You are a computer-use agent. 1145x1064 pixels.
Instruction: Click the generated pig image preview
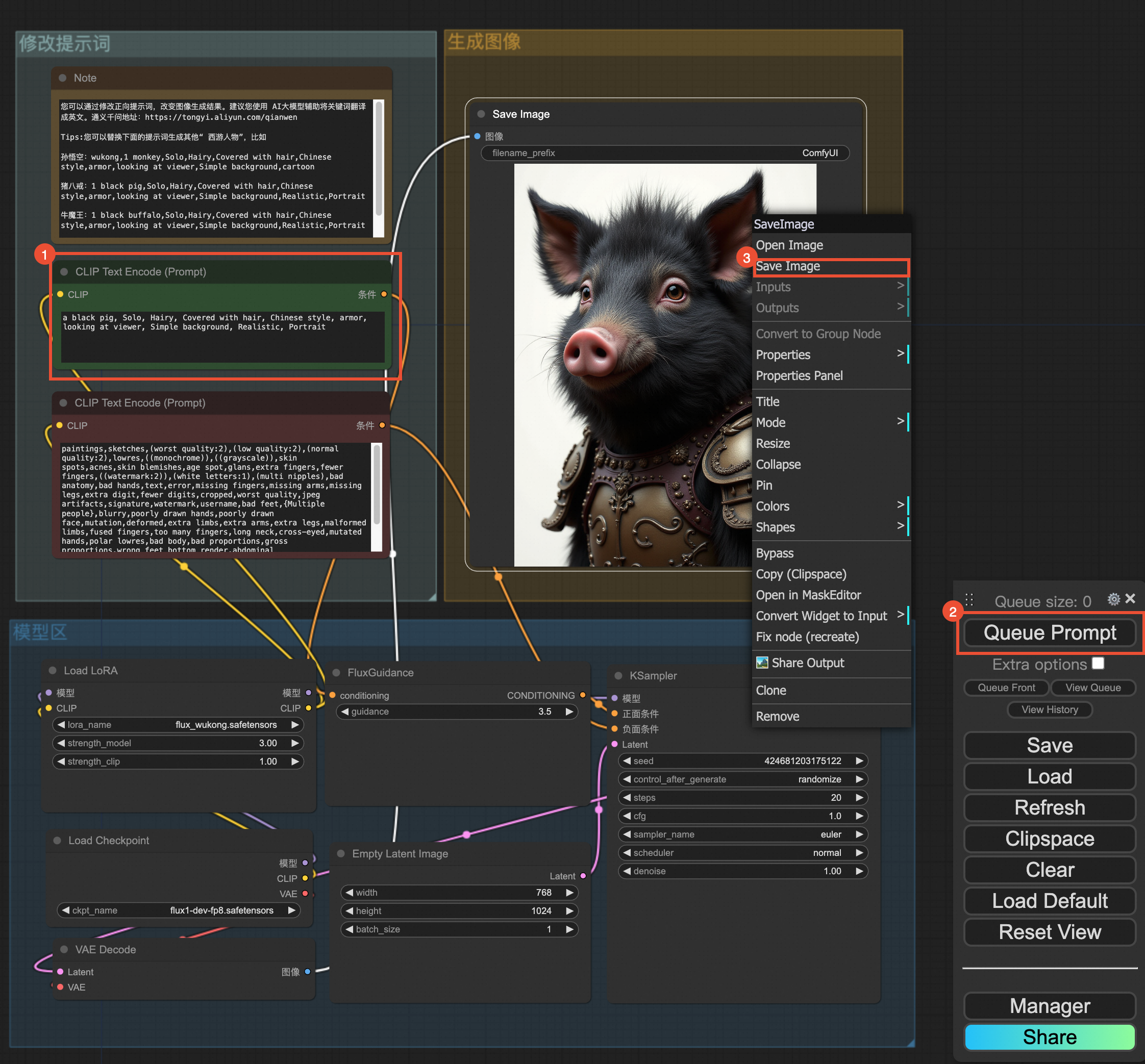click(634, 365)
